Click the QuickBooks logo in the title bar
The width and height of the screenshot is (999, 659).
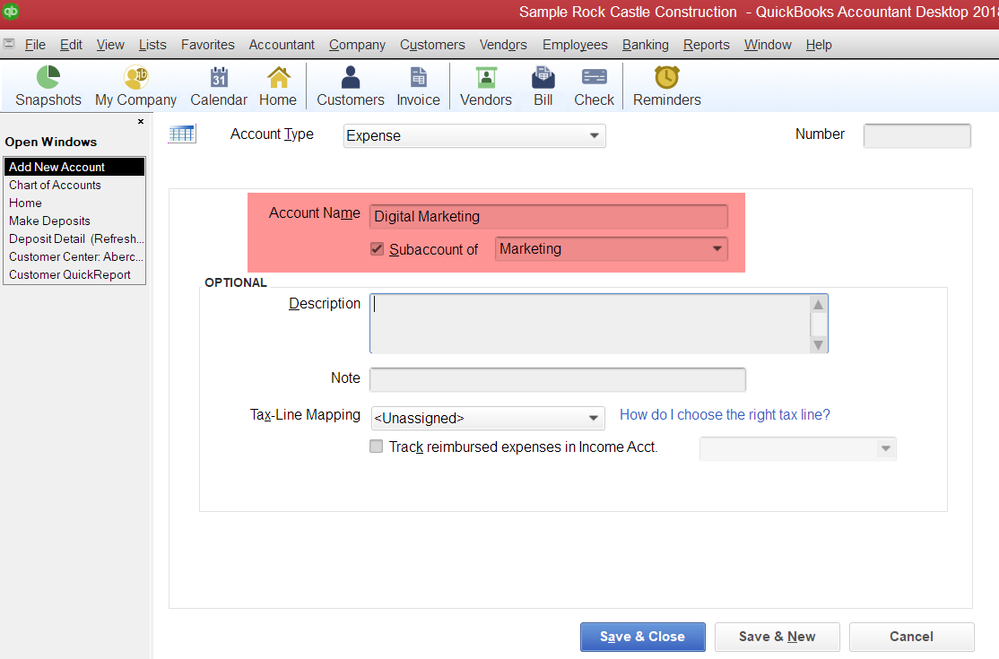[10, 11]
